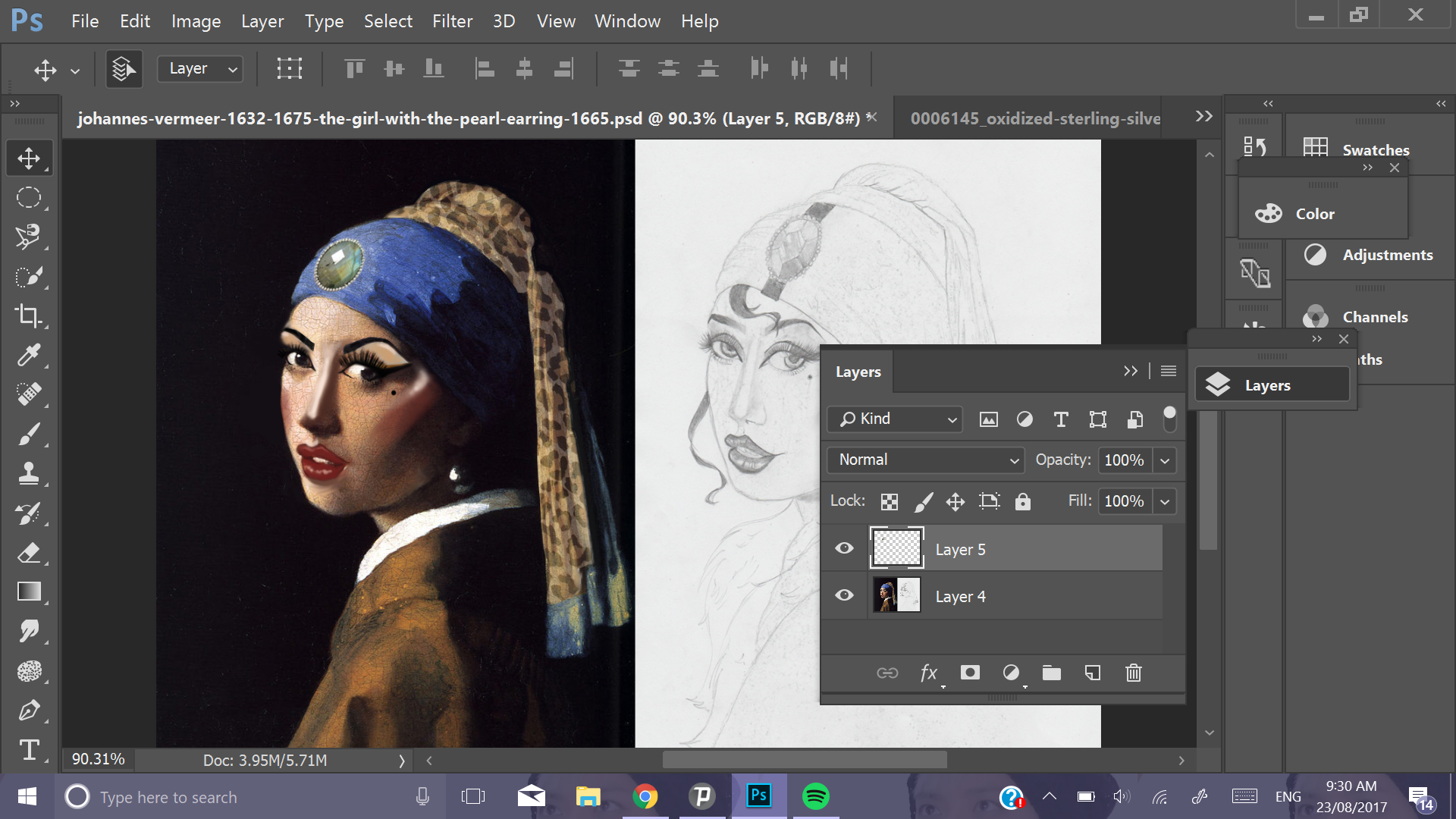Select the Clone Stamp tool
This screenshot has width=1456, height=819.
coord(29,473)
